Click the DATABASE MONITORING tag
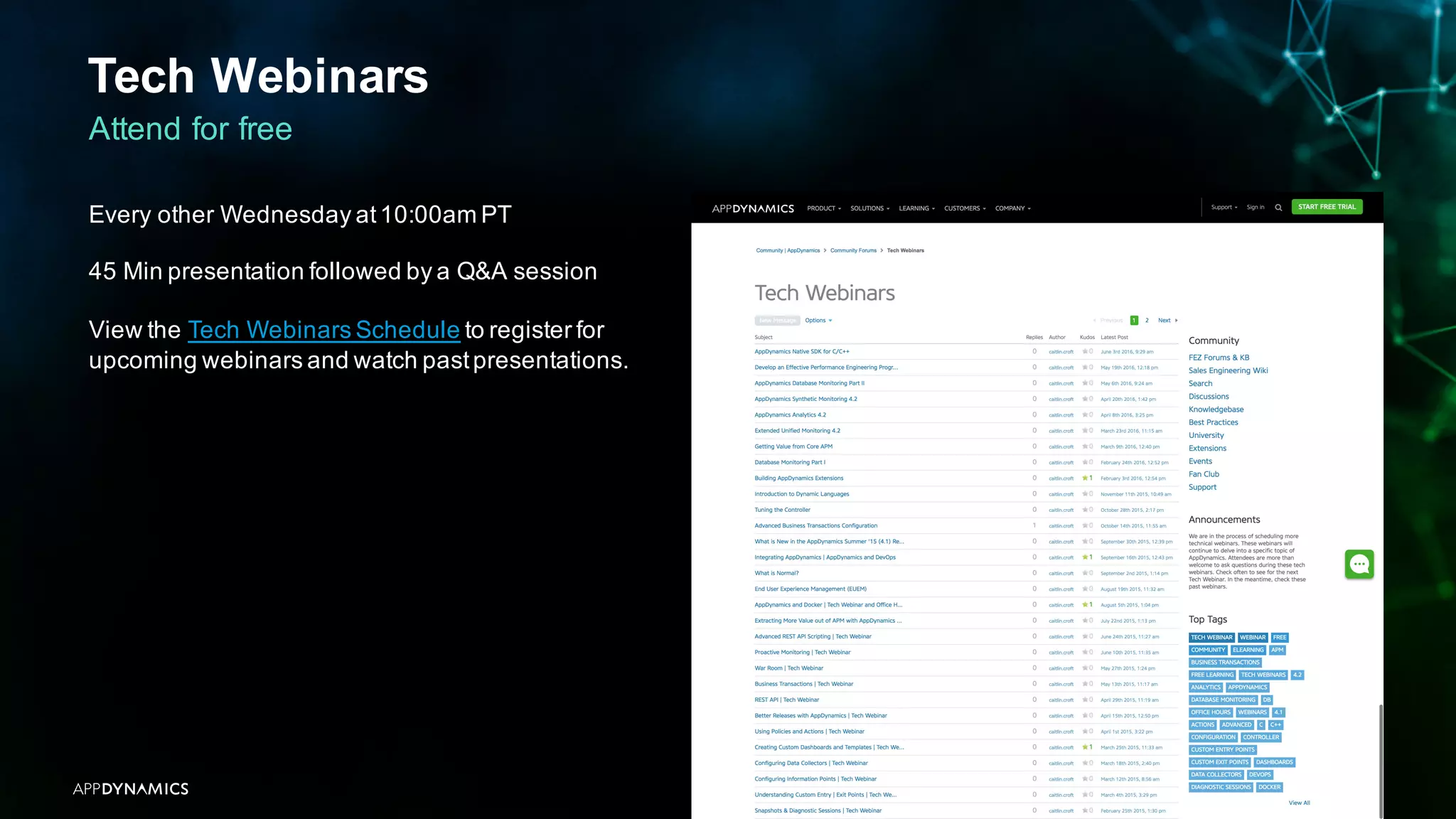Viewport: 1456px width, 819px height. click(1223, 700)
